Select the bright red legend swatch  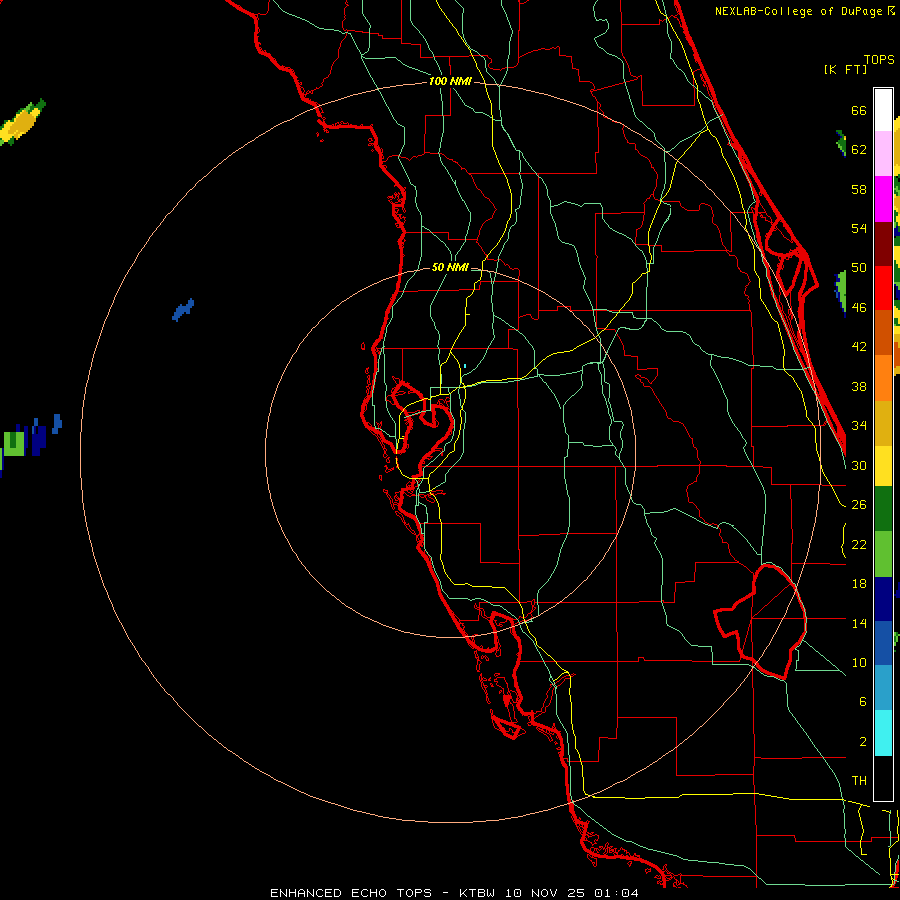pos(883,288)
